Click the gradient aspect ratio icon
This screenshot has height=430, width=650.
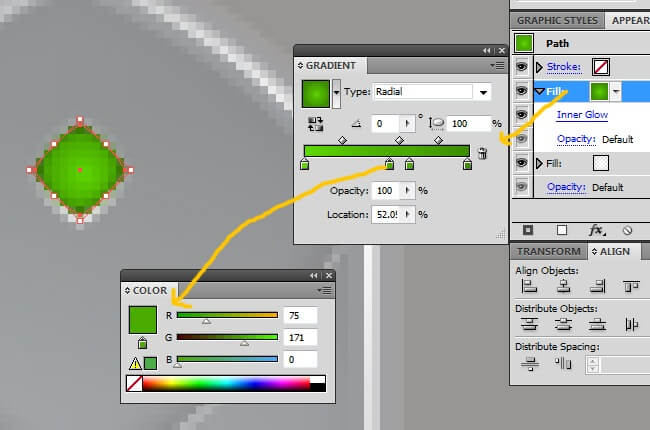coord(436,123)
